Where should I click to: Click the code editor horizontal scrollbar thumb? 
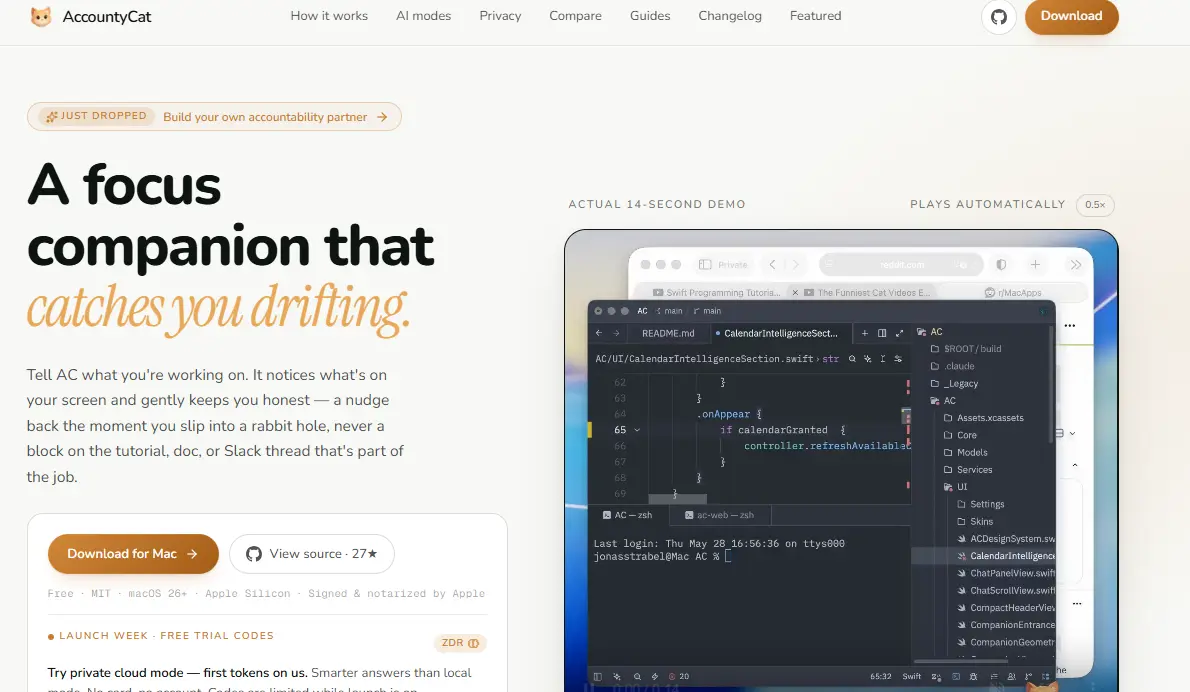coord(677,499)
